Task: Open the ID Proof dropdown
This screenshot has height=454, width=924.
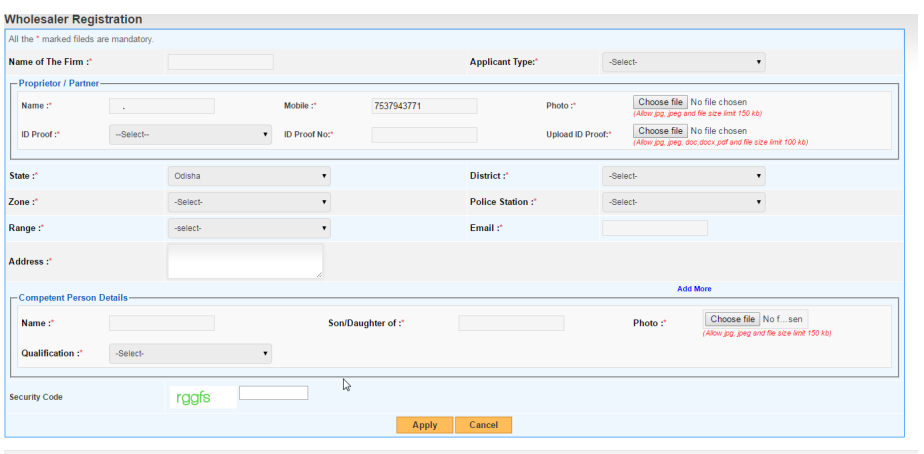Action: 190,134
